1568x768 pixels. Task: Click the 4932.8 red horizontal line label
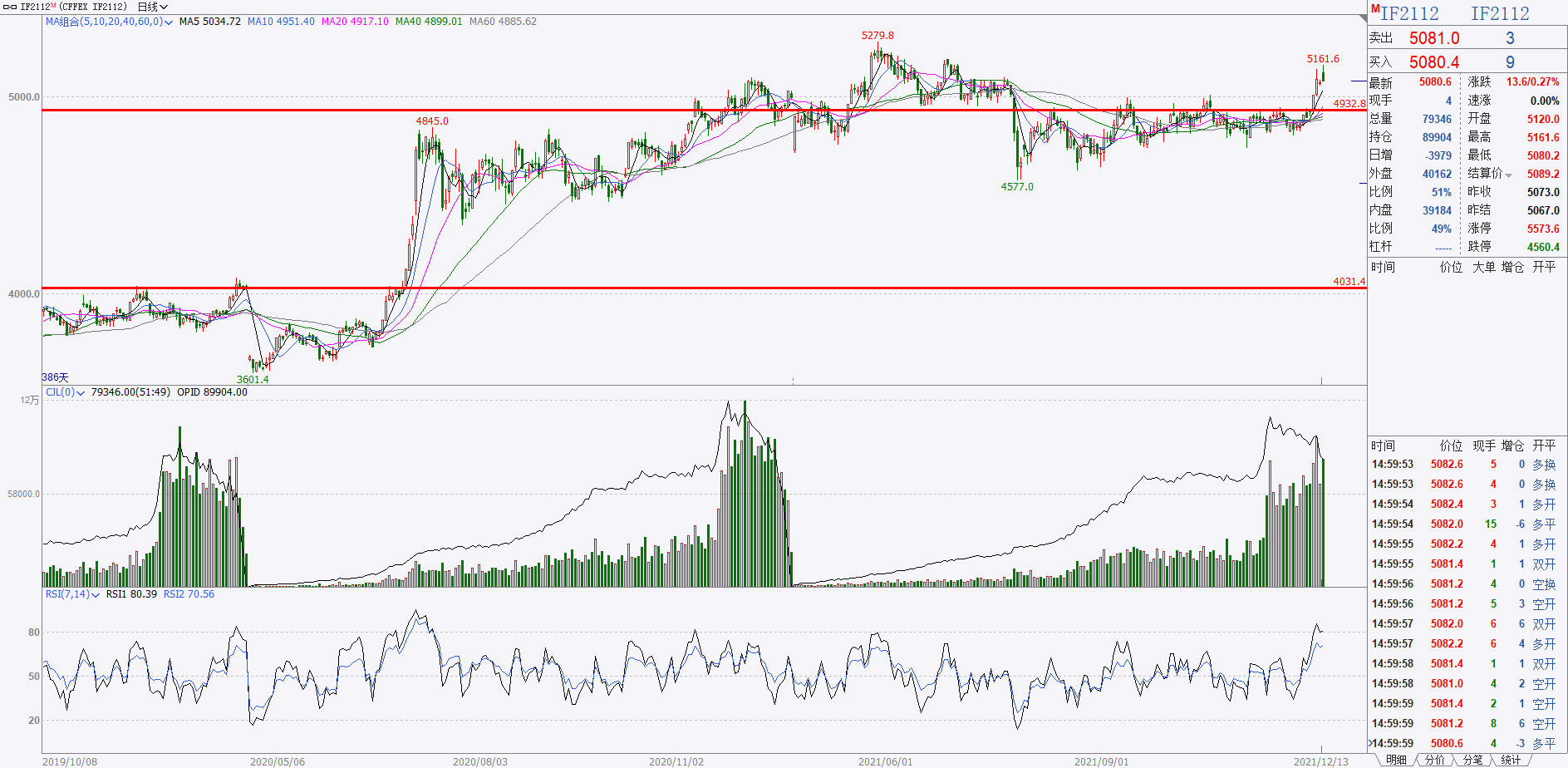pos(1349,104)
